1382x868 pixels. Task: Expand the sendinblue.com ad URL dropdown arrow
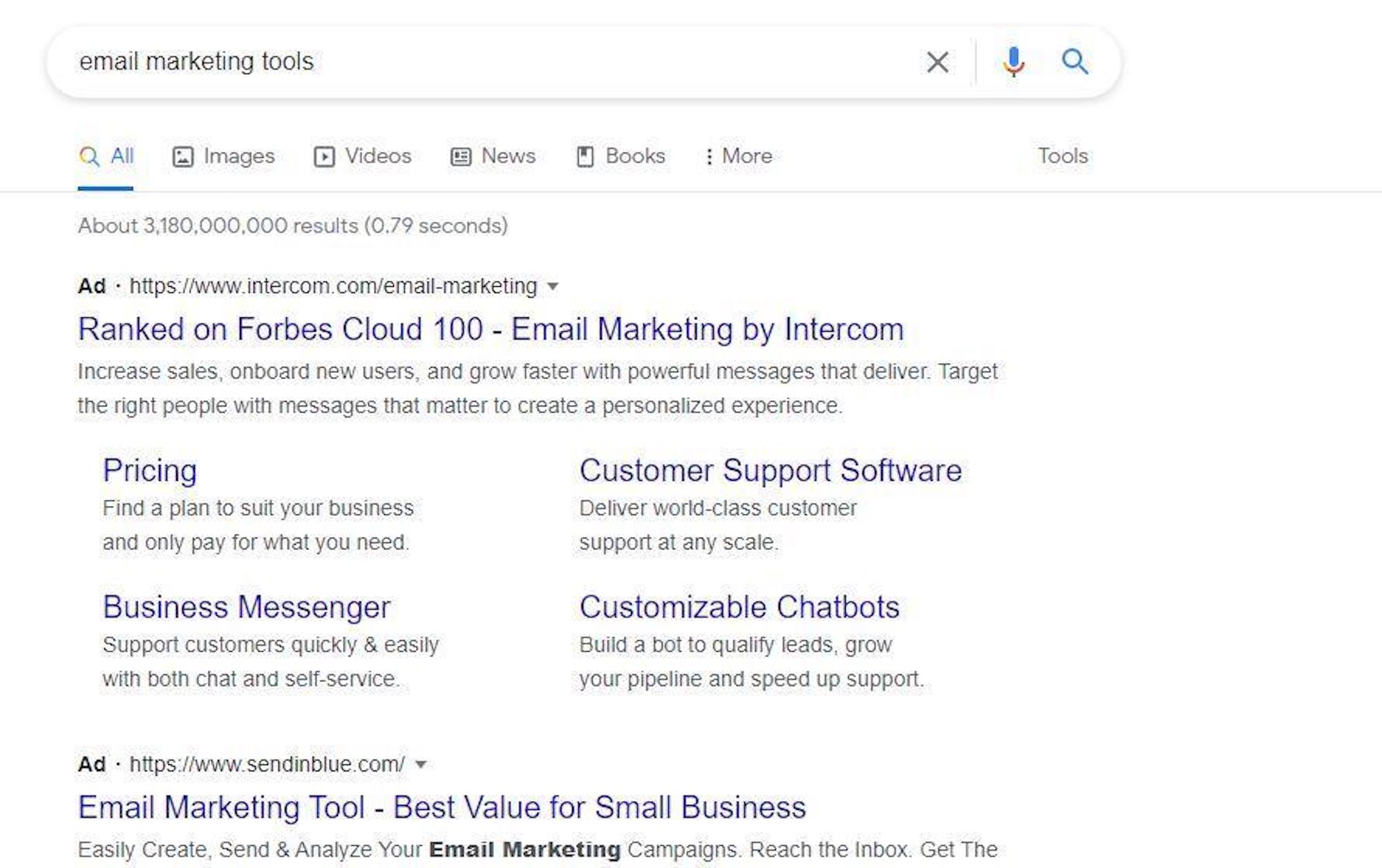coord(420,764)
